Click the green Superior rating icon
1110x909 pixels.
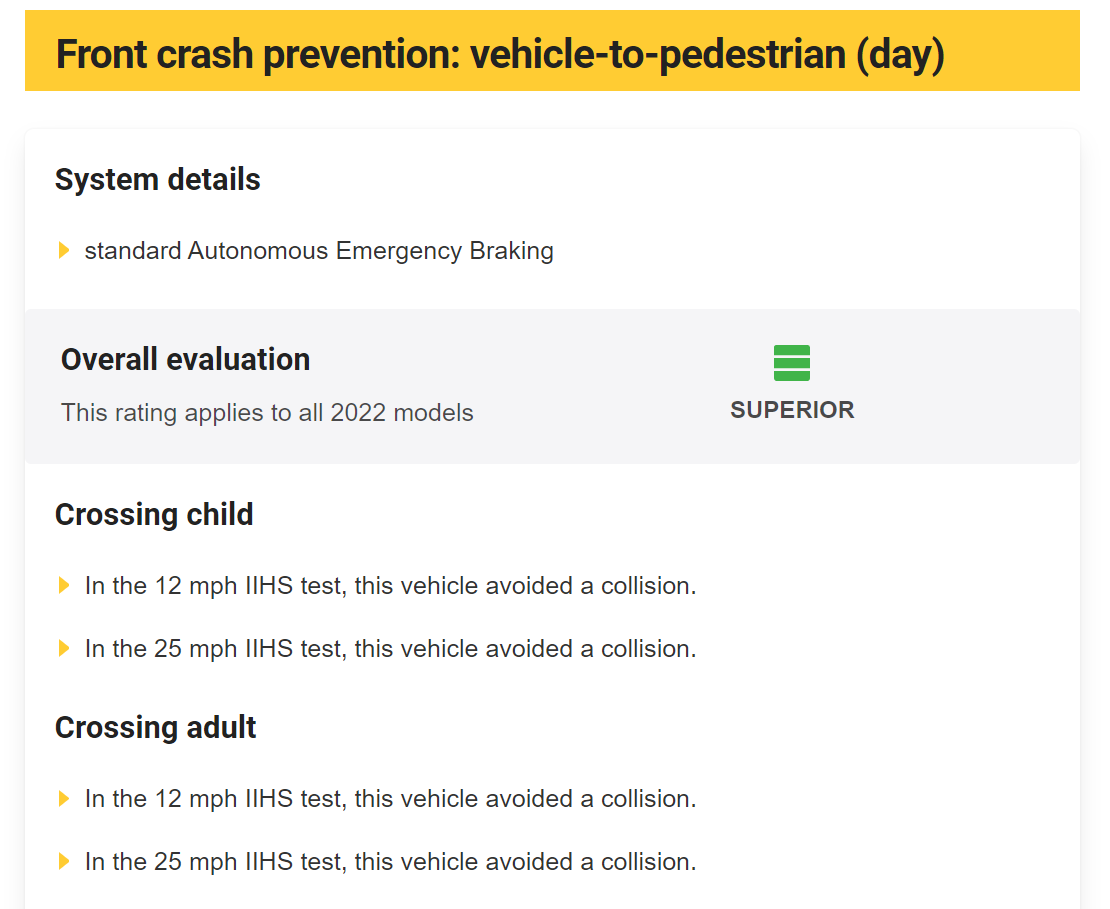pyautogui.click(x=791, y=363)
